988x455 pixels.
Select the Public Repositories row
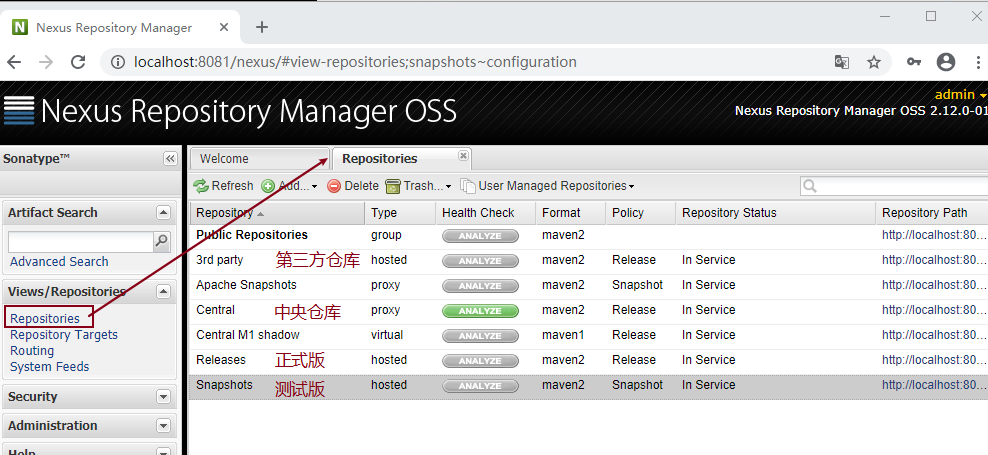point(589,236)
